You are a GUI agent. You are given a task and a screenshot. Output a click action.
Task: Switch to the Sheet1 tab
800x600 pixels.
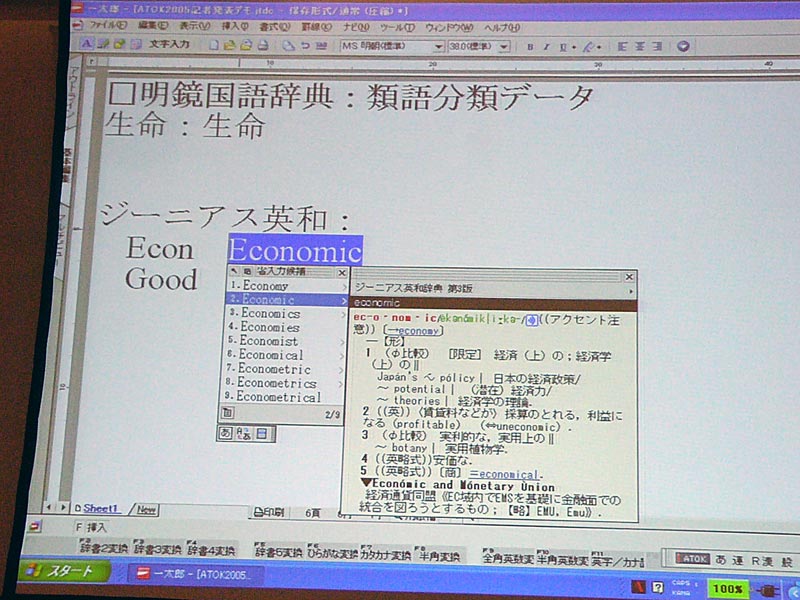coord(100,508)
